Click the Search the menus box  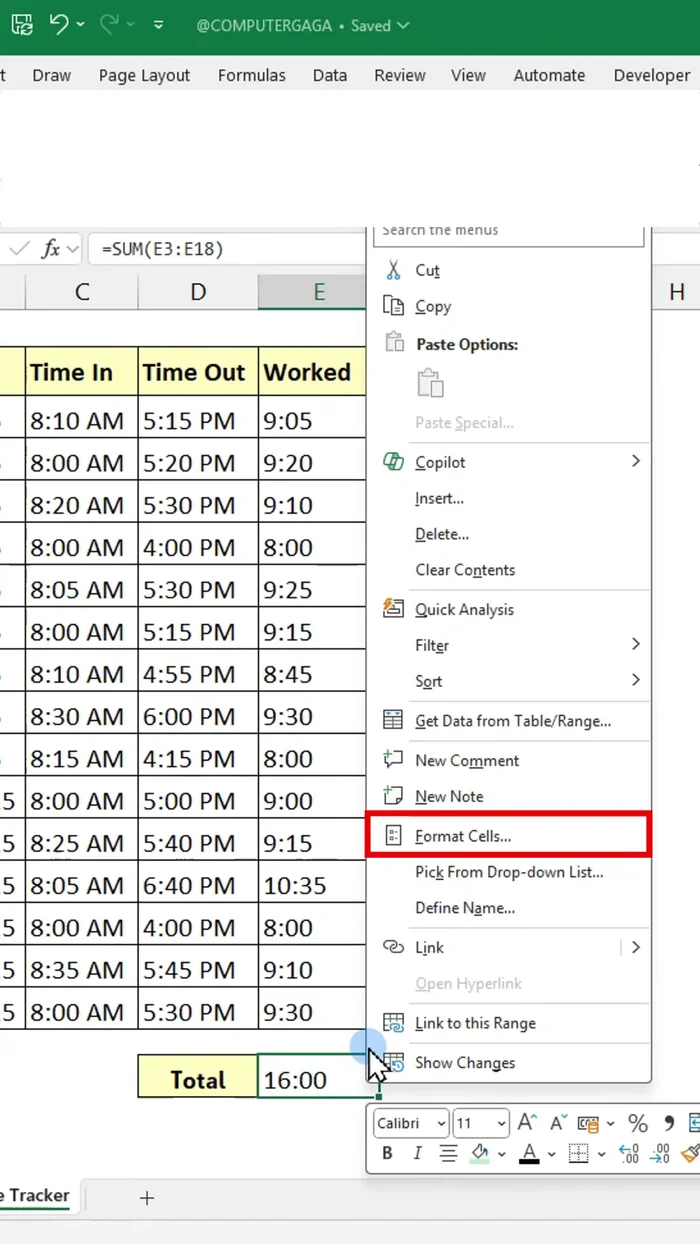click(509, 233)
